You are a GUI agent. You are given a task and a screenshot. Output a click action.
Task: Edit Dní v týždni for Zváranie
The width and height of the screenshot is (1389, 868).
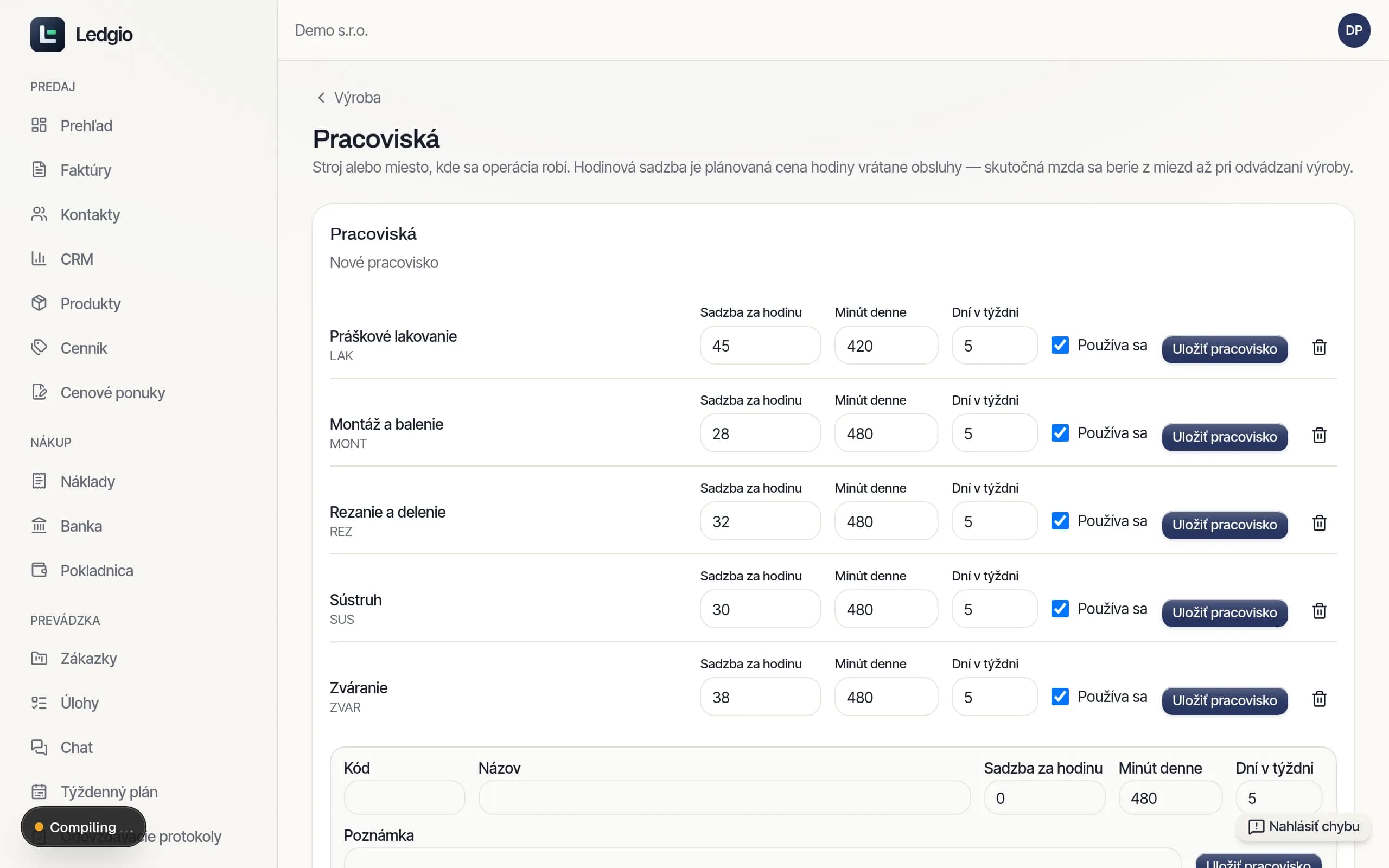994,697
